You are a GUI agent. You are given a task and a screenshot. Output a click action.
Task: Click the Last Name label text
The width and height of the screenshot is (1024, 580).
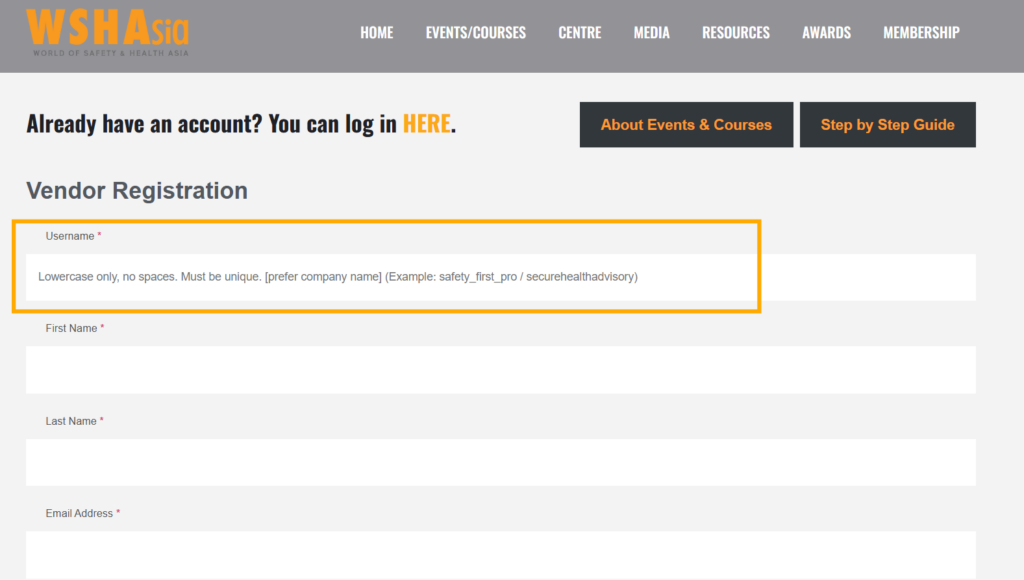[71, 421]
